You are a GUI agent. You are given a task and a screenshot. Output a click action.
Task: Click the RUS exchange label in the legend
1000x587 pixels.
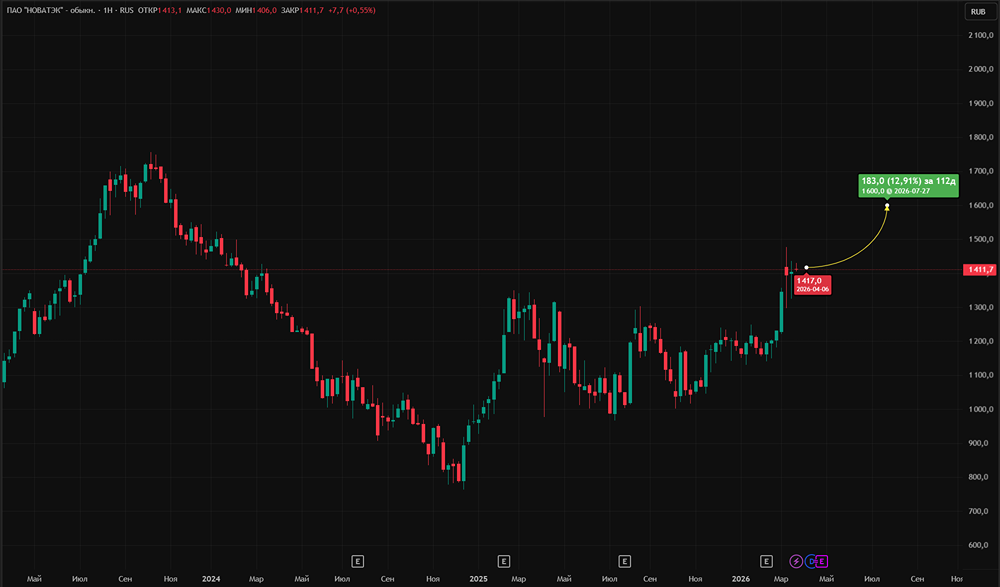126,10
